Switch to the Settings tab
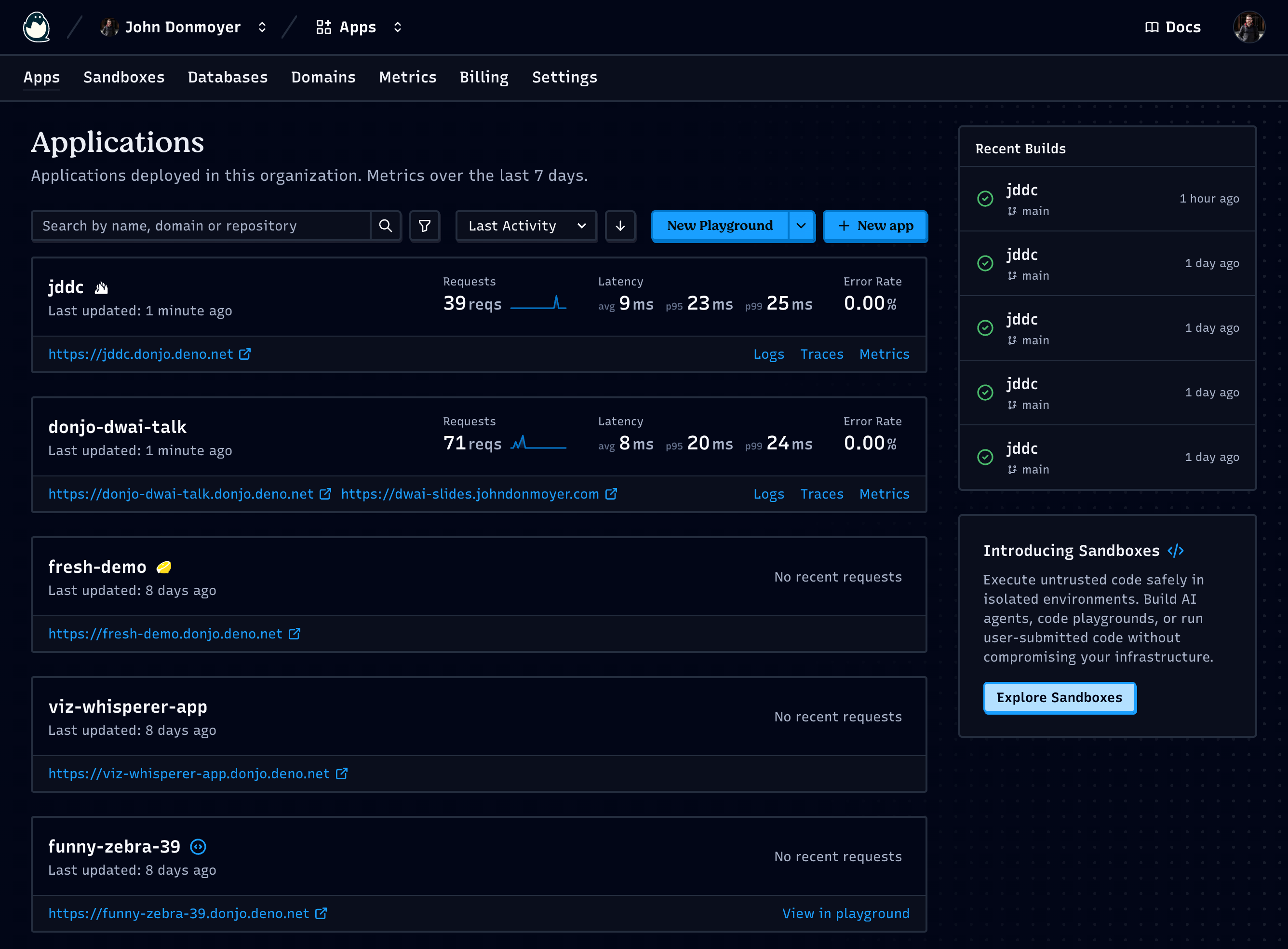 tap(564, 78)
